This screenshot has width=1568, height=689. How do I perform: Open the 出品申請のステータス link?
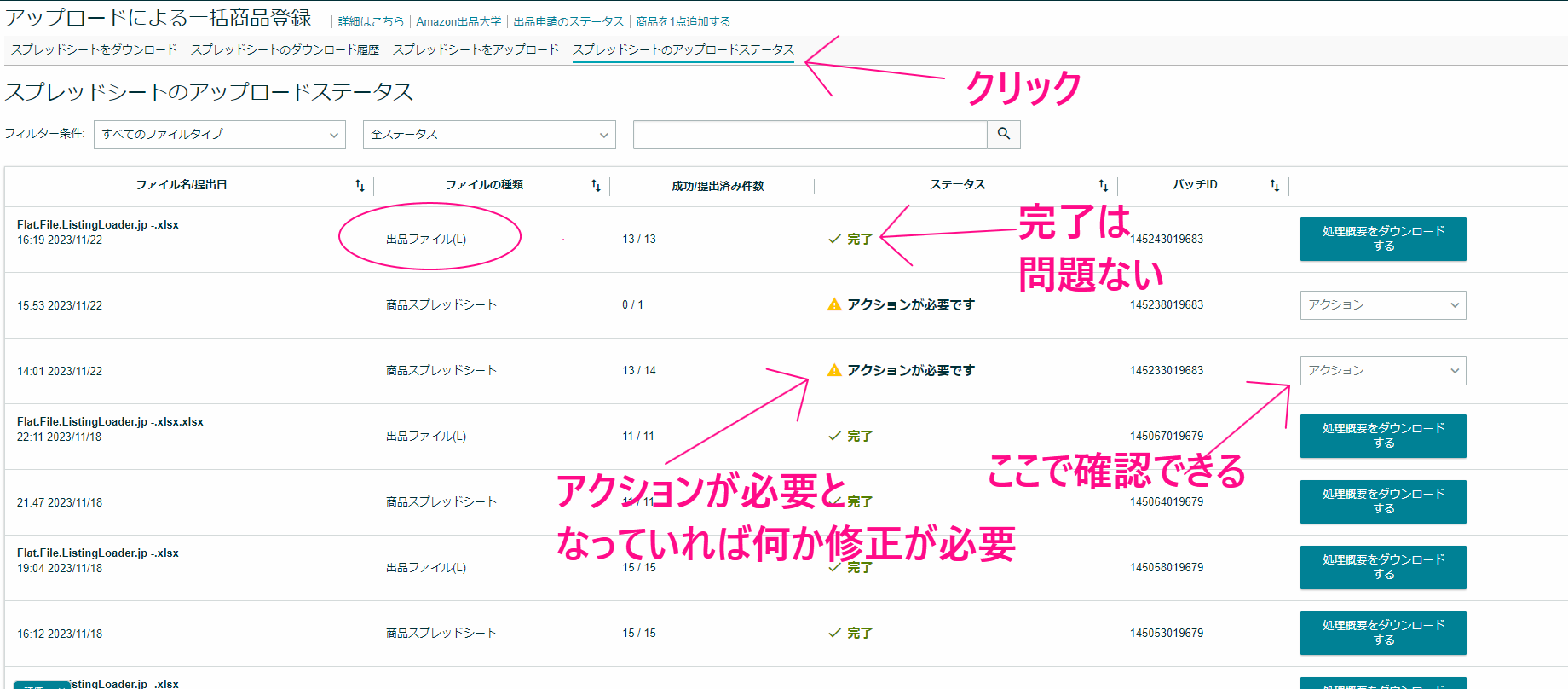[x=568, y=21]
